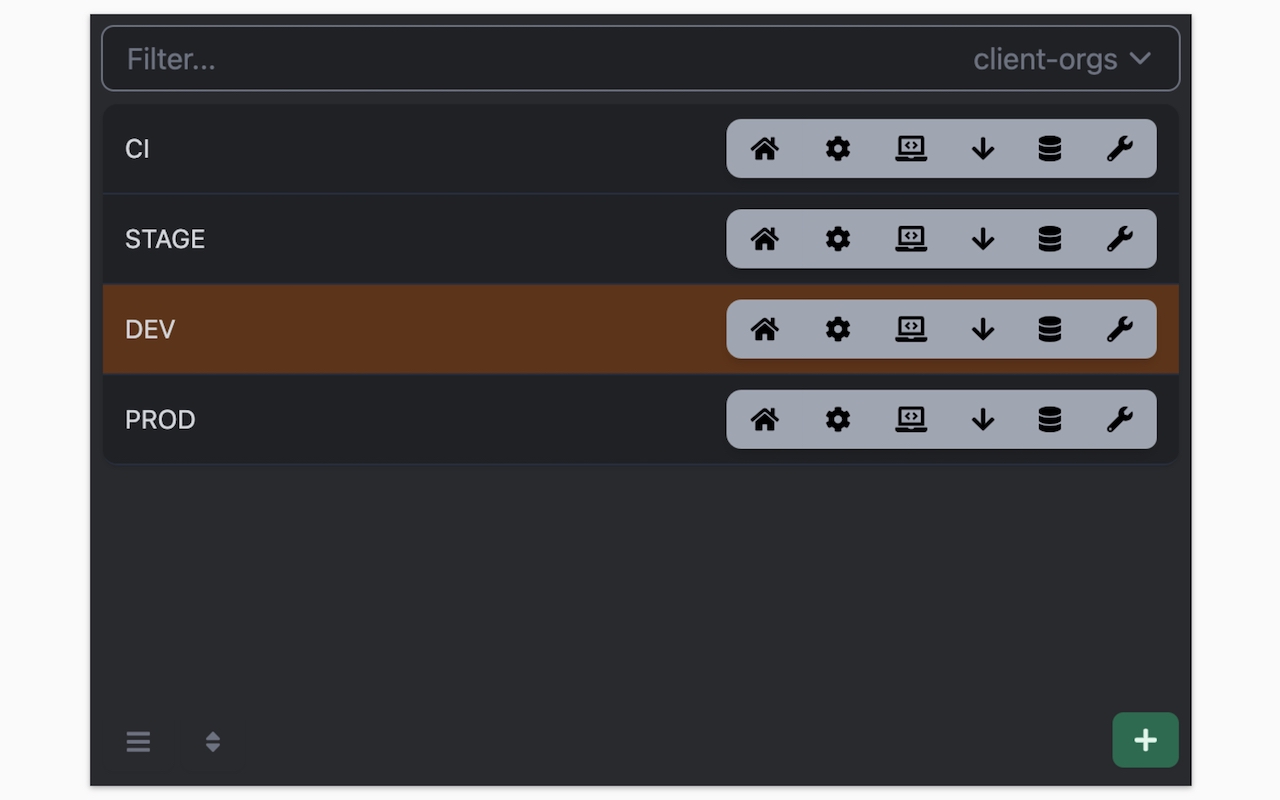
Task: Click the wrench icon in PROD row
Action: pos(1119,419)
